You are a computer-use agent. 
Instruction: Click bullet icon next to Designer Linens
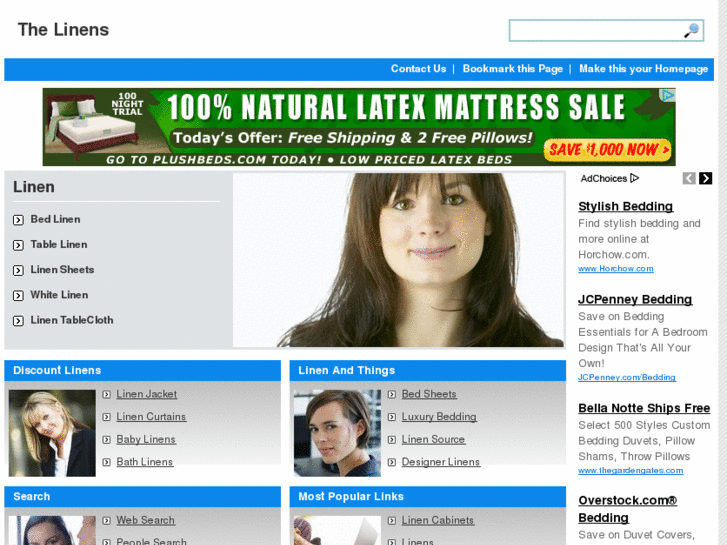click(392, 462)
